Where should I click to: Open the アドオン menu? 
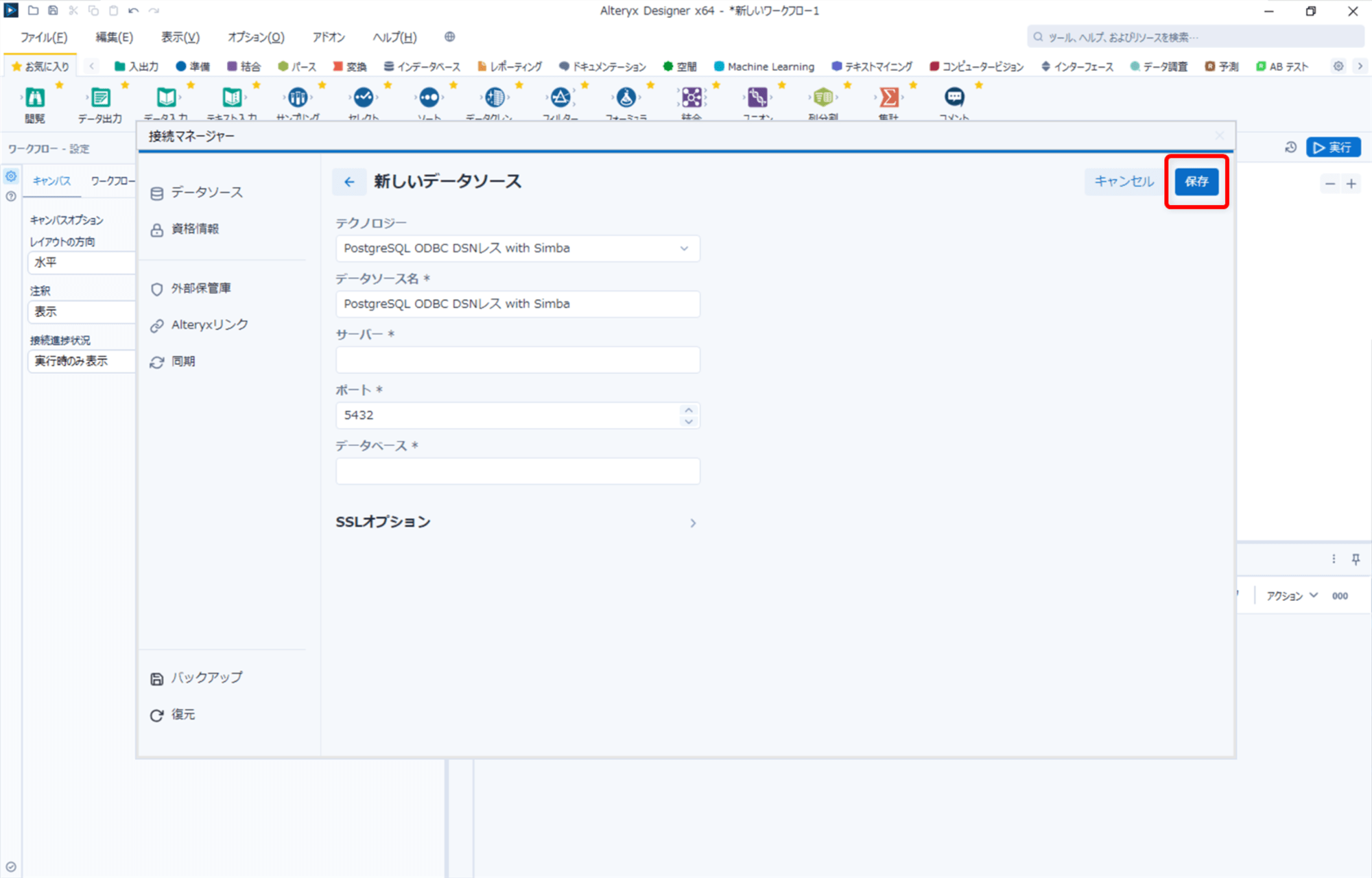point(329,37)
